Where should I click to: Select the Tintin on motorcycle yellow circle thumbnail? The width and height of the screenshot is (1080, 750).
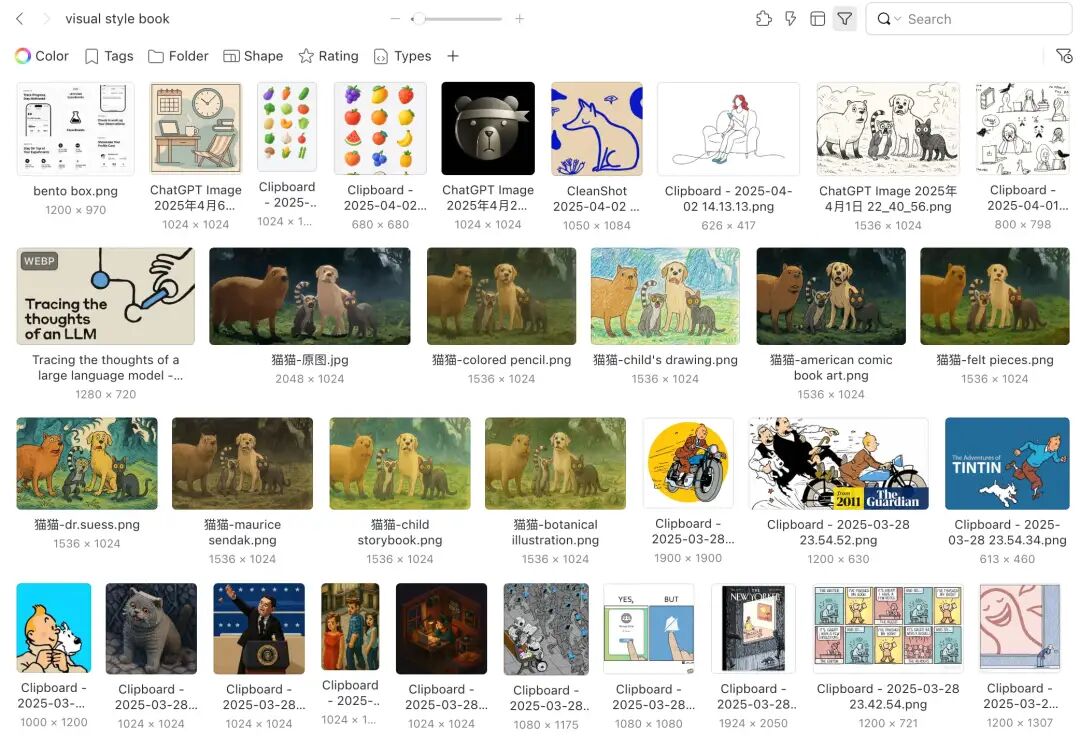(x=688, y=463)
